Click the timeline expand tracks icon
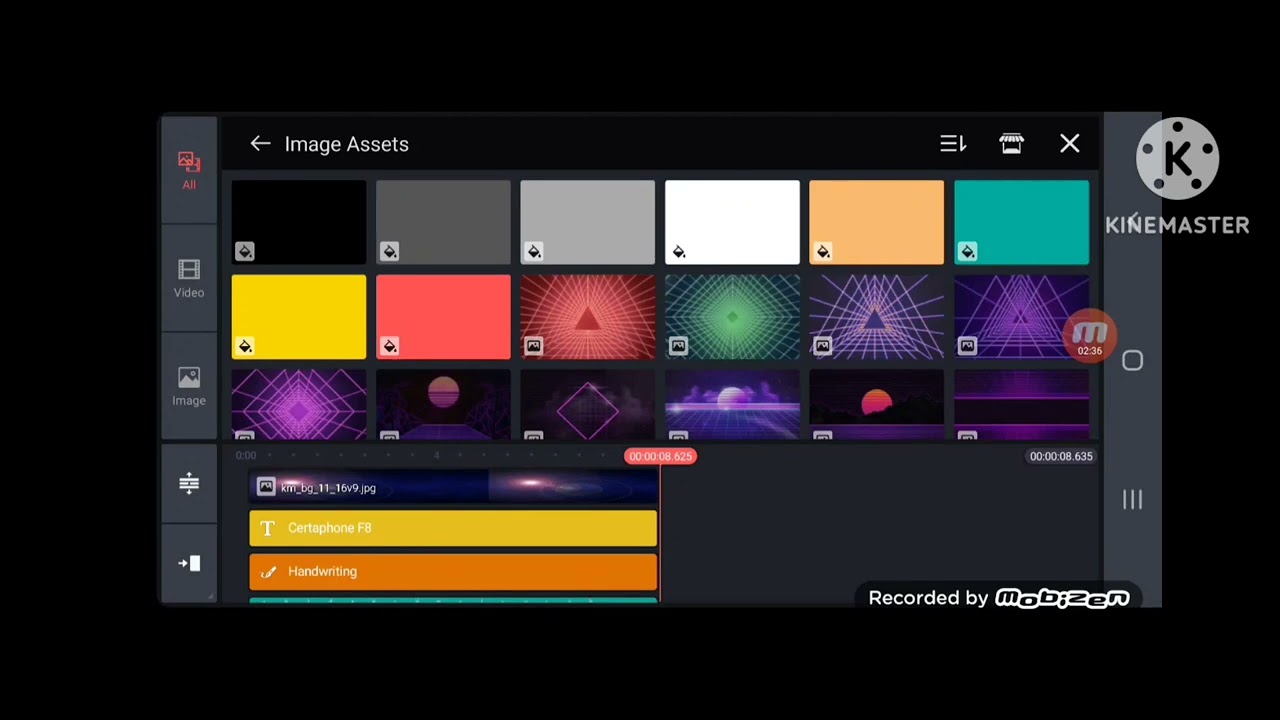The image size is (1280, 720). tap(189, 484)
